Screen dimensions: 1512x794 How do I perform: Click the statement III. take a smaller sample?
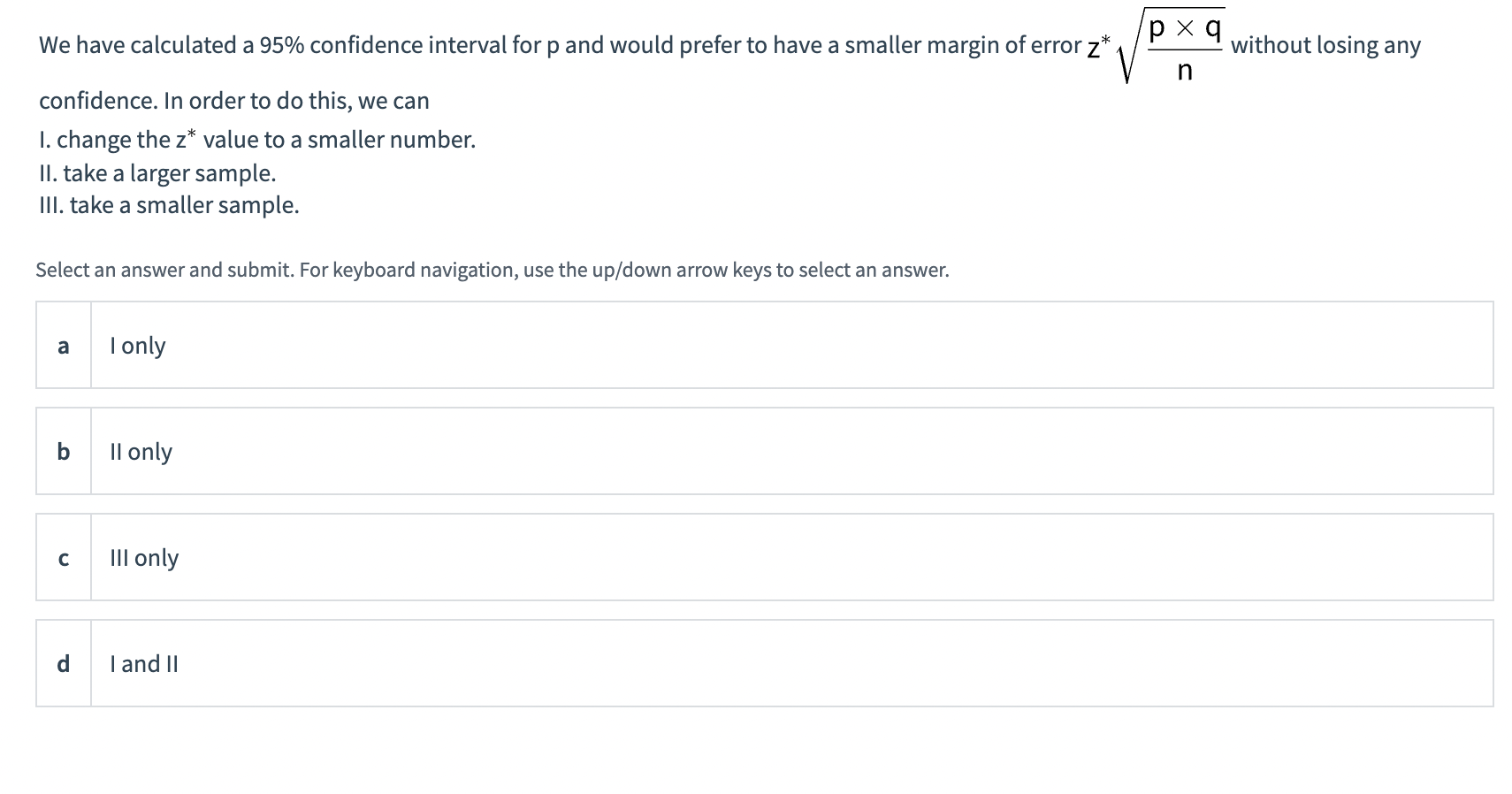point(169,204)
